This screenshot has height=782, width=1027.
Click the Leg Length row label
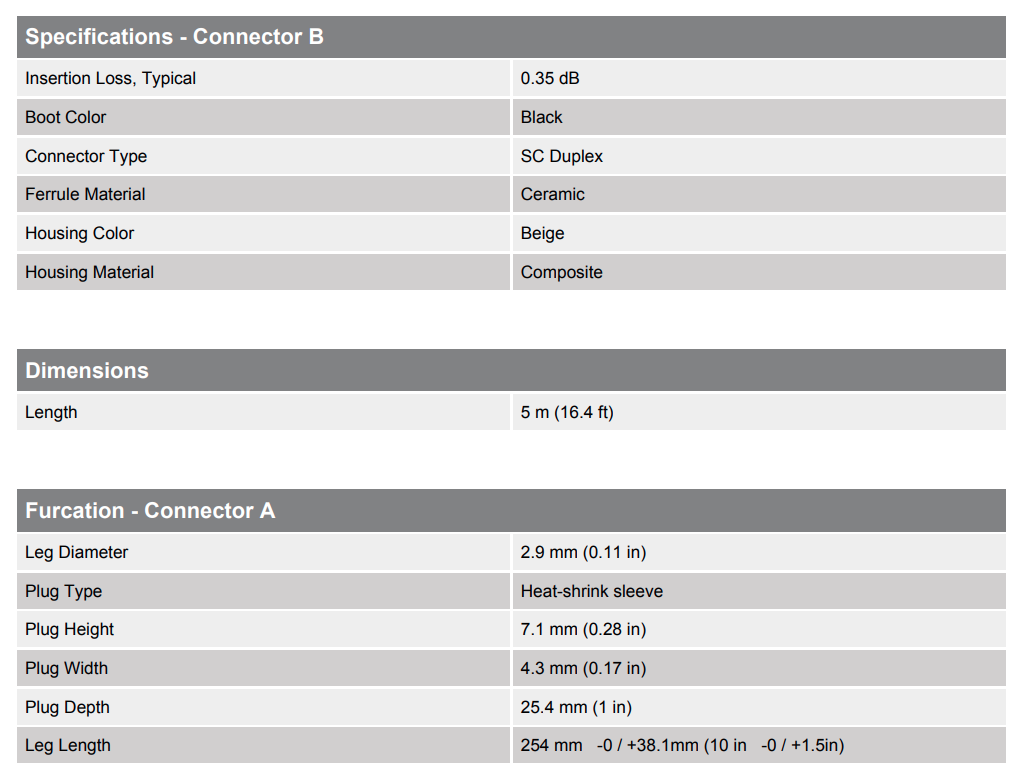point(68,745)
